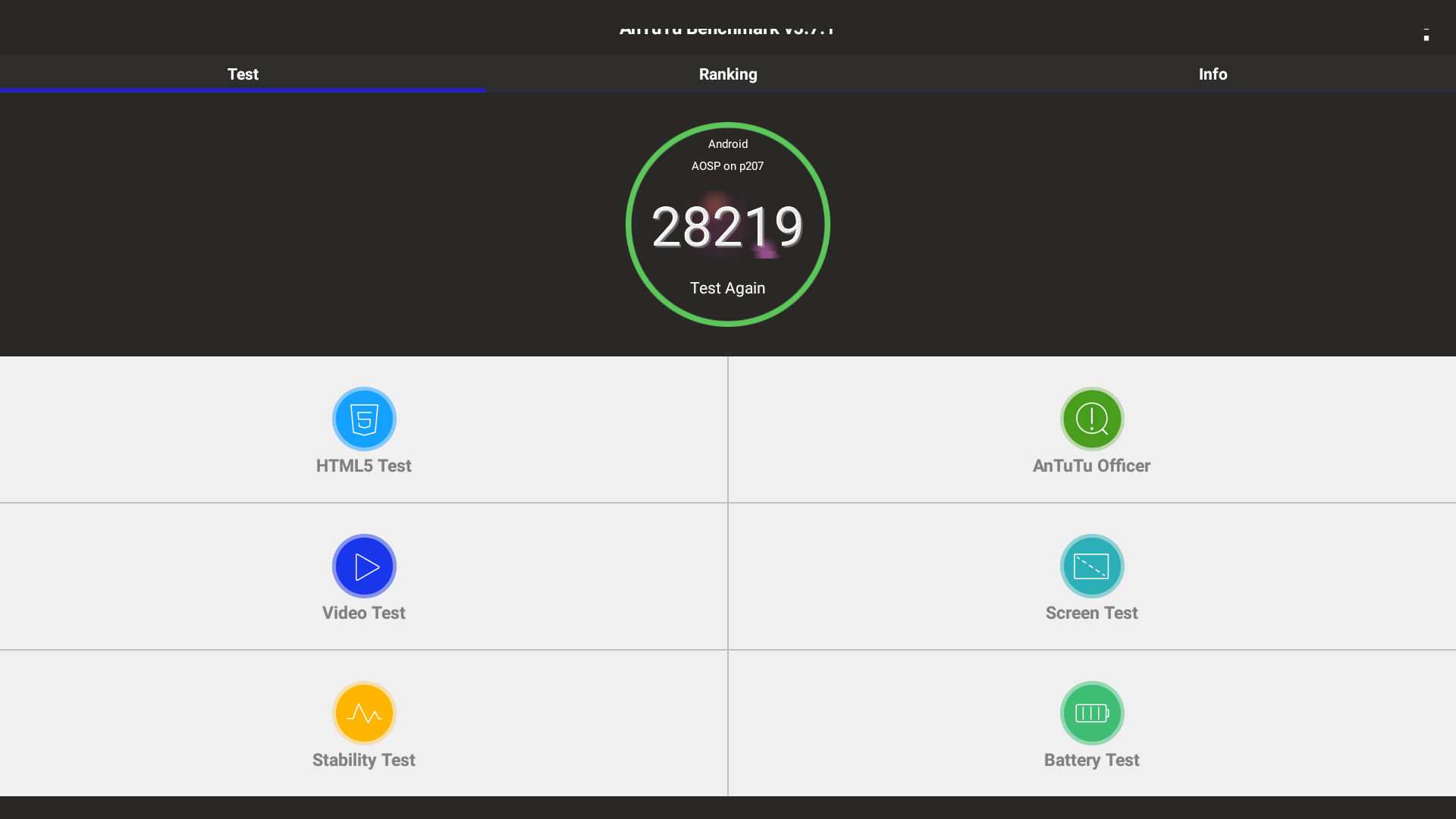Click the 28219 score value
This screenshot has height=819, width=1456.
tap(728, 227)
